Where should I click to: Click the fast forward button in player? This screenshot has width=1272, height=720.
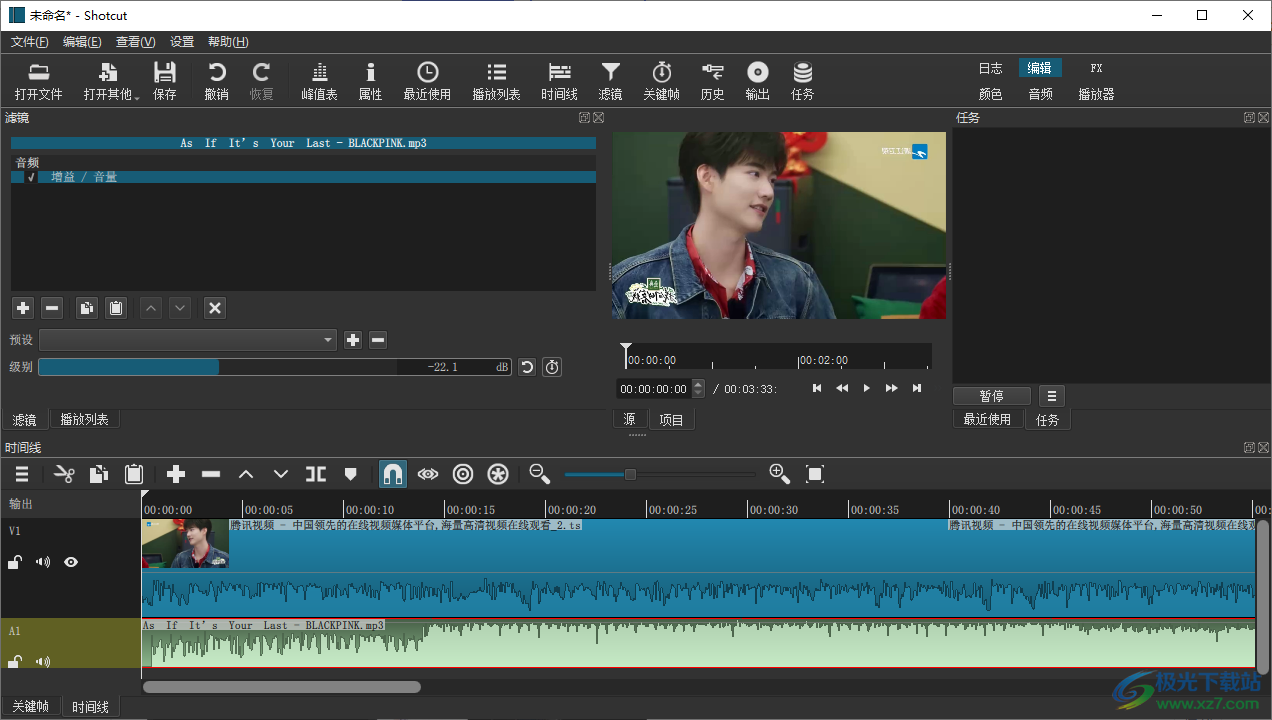pyautogui.click(x=892, y=388)
